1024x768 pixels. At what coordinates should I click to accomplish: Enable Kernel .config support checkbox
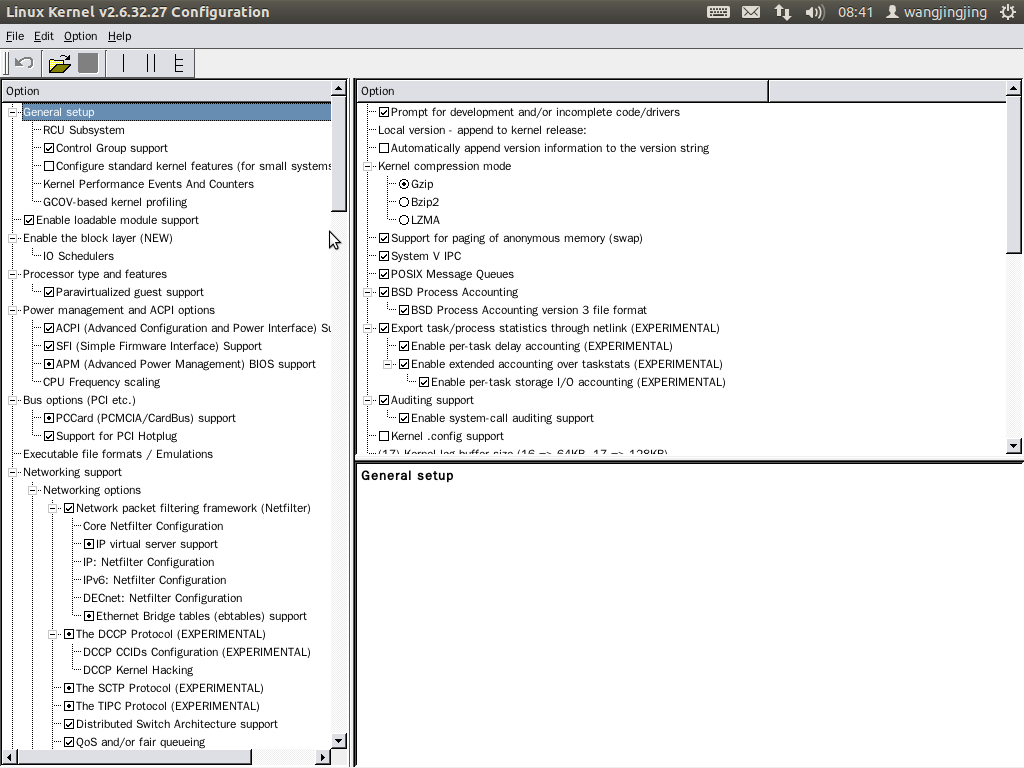(384, 436)
